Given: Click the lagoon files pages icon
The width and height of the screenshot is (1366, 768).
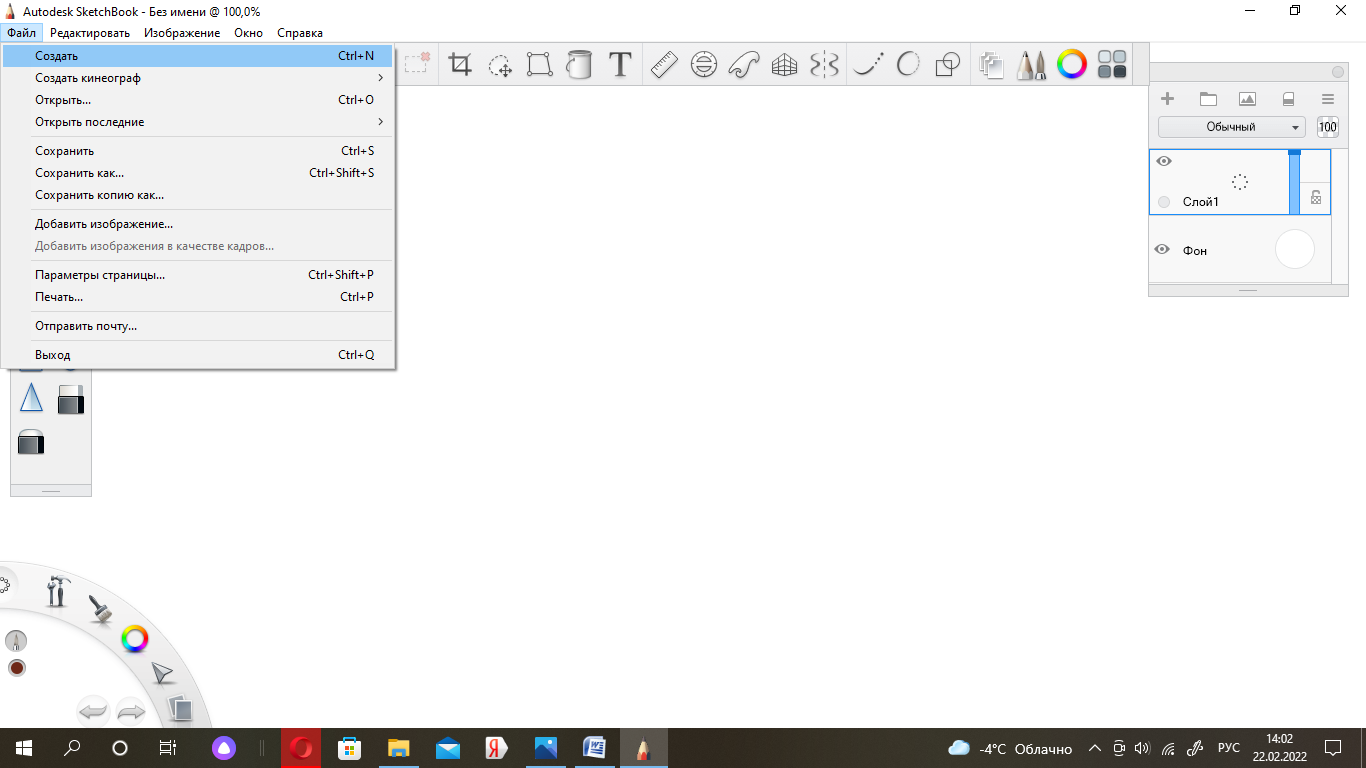Looking at the screenshot, I should [180, 708].
